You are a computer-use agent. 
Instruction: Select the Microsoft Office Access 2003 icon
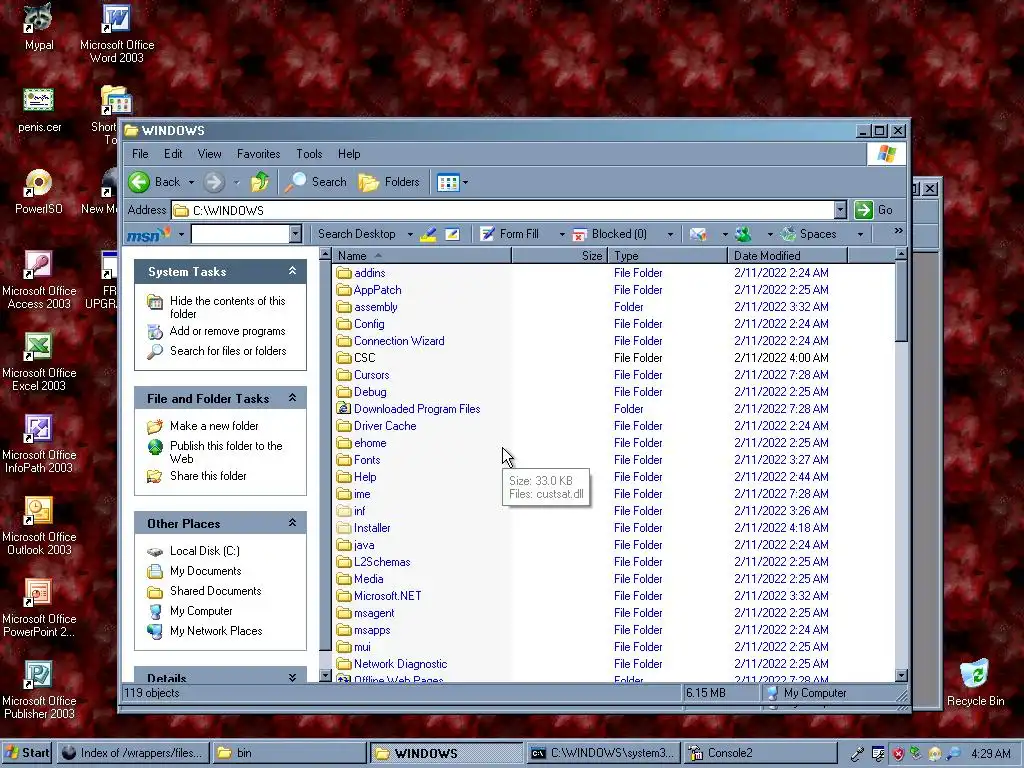[39, 280]
